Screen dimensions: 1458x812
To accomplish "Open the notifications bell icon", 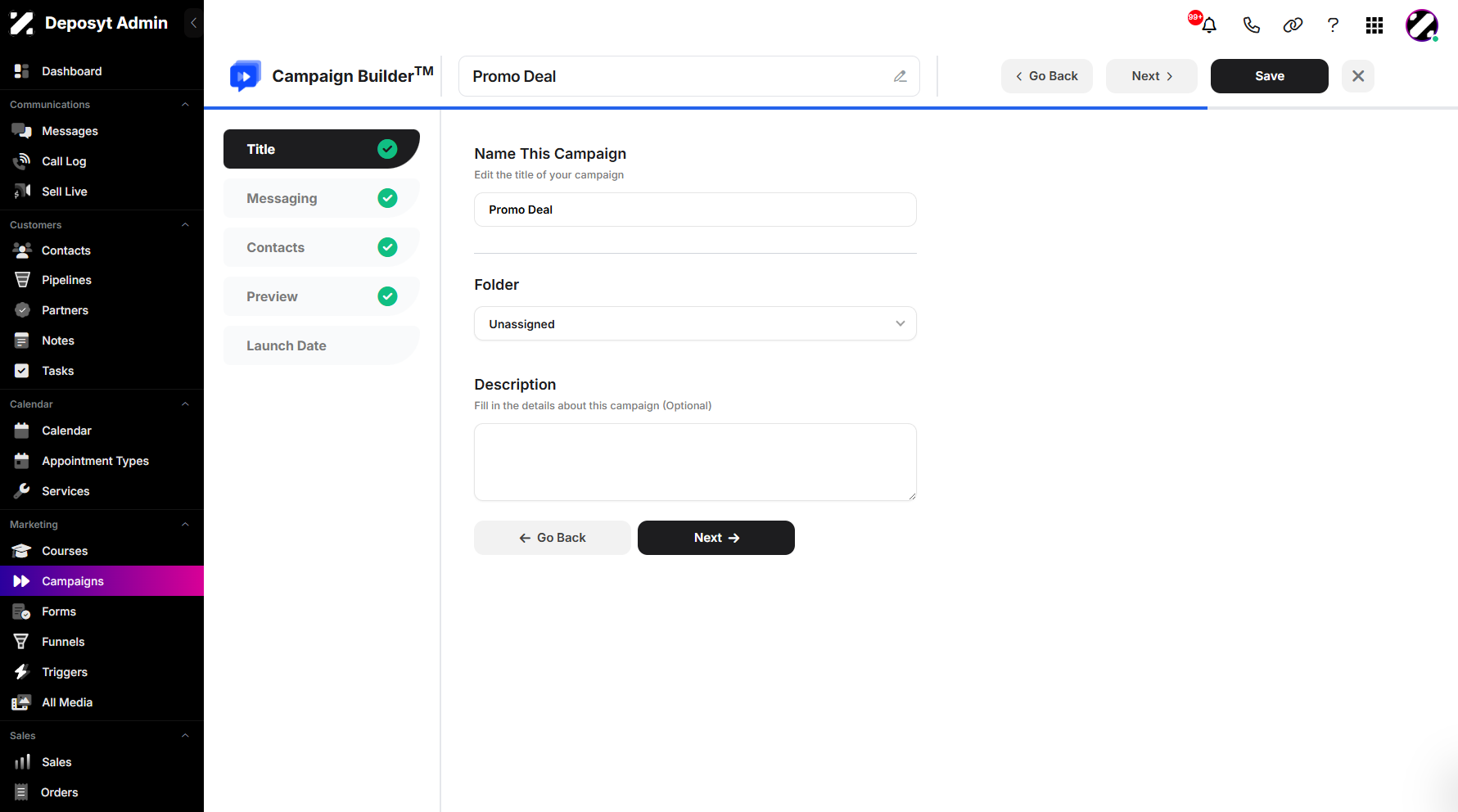I will 1209,25.
